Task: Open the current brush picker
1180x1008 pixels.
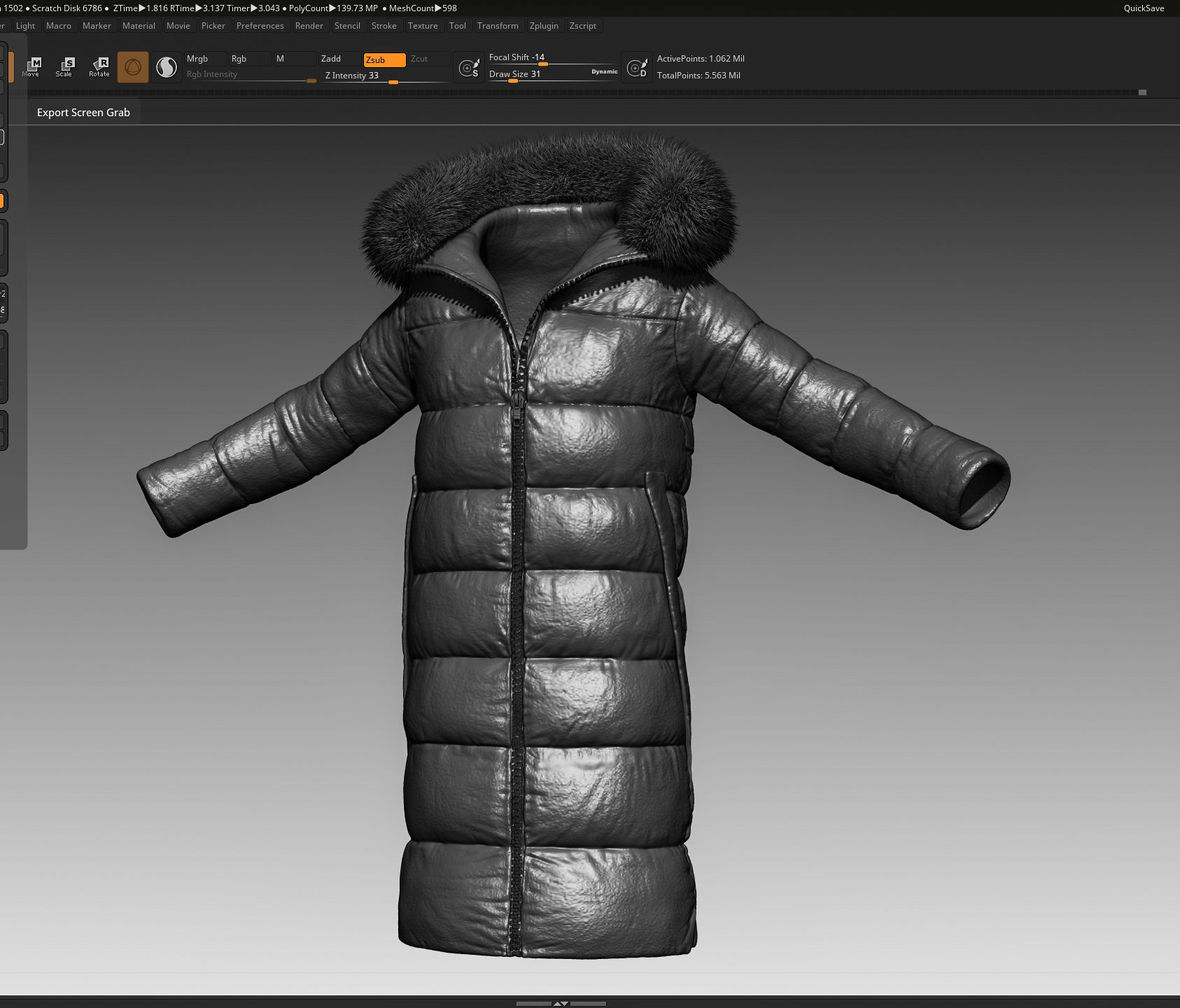Action: coord(132,67)
